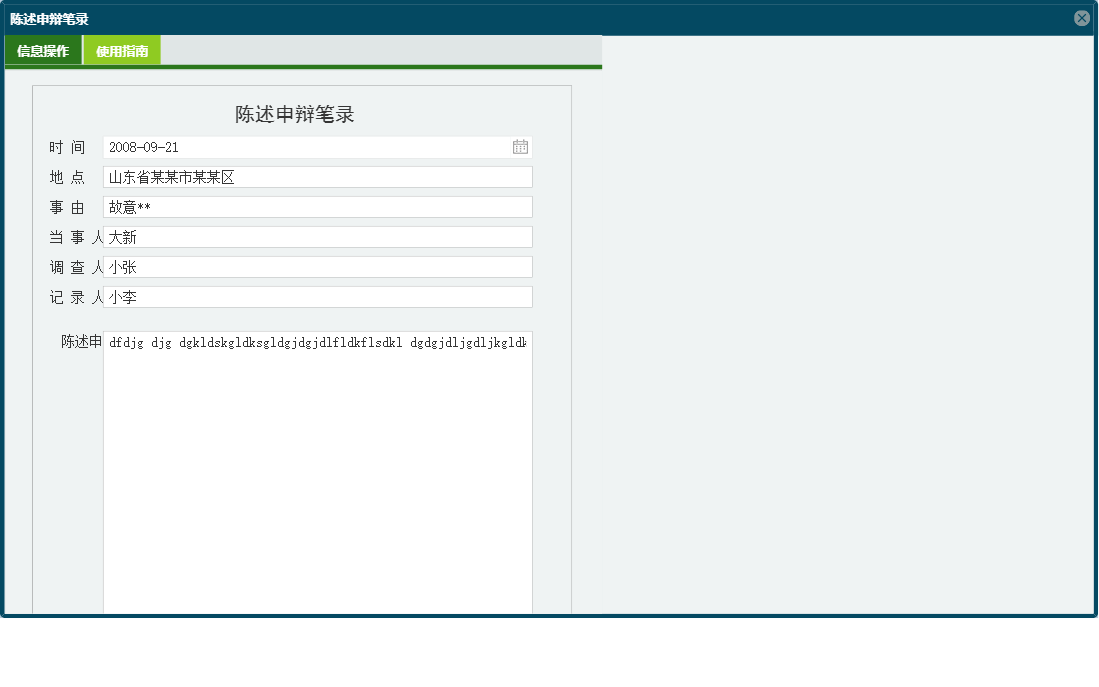Click the 时间 label

click(67, 147)
